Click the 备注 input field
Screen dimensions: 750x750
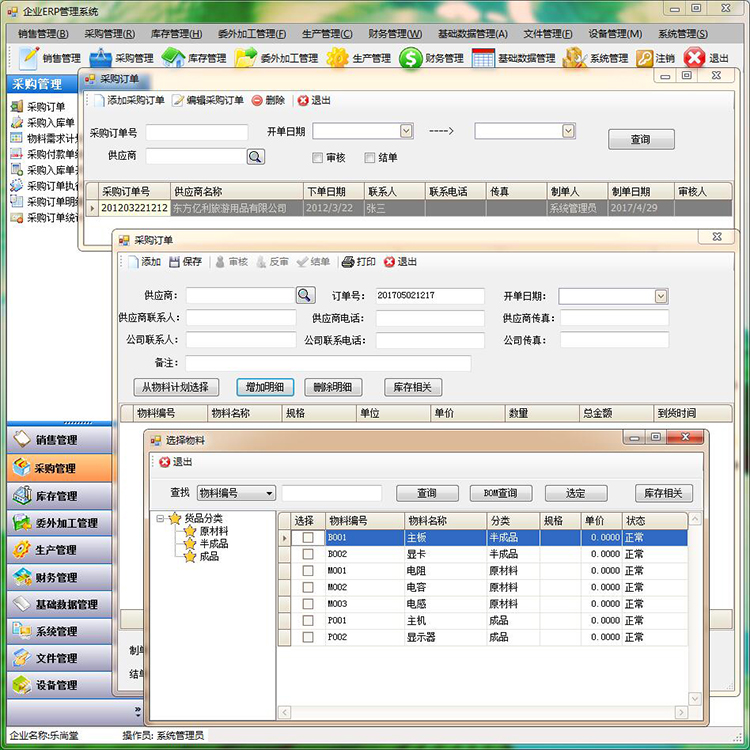point(328,363)
